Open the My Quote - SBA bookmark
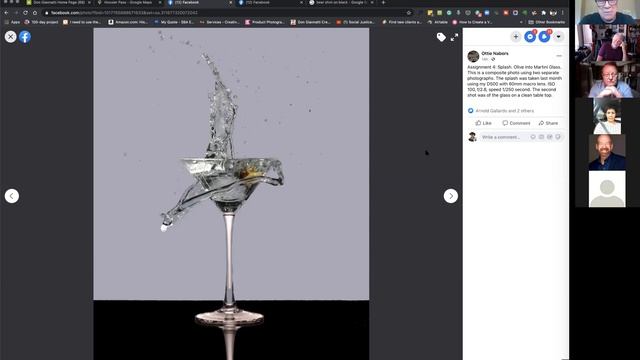Image resolution: width=640 pixels, height=360 pixels. (x=174, y=22)
